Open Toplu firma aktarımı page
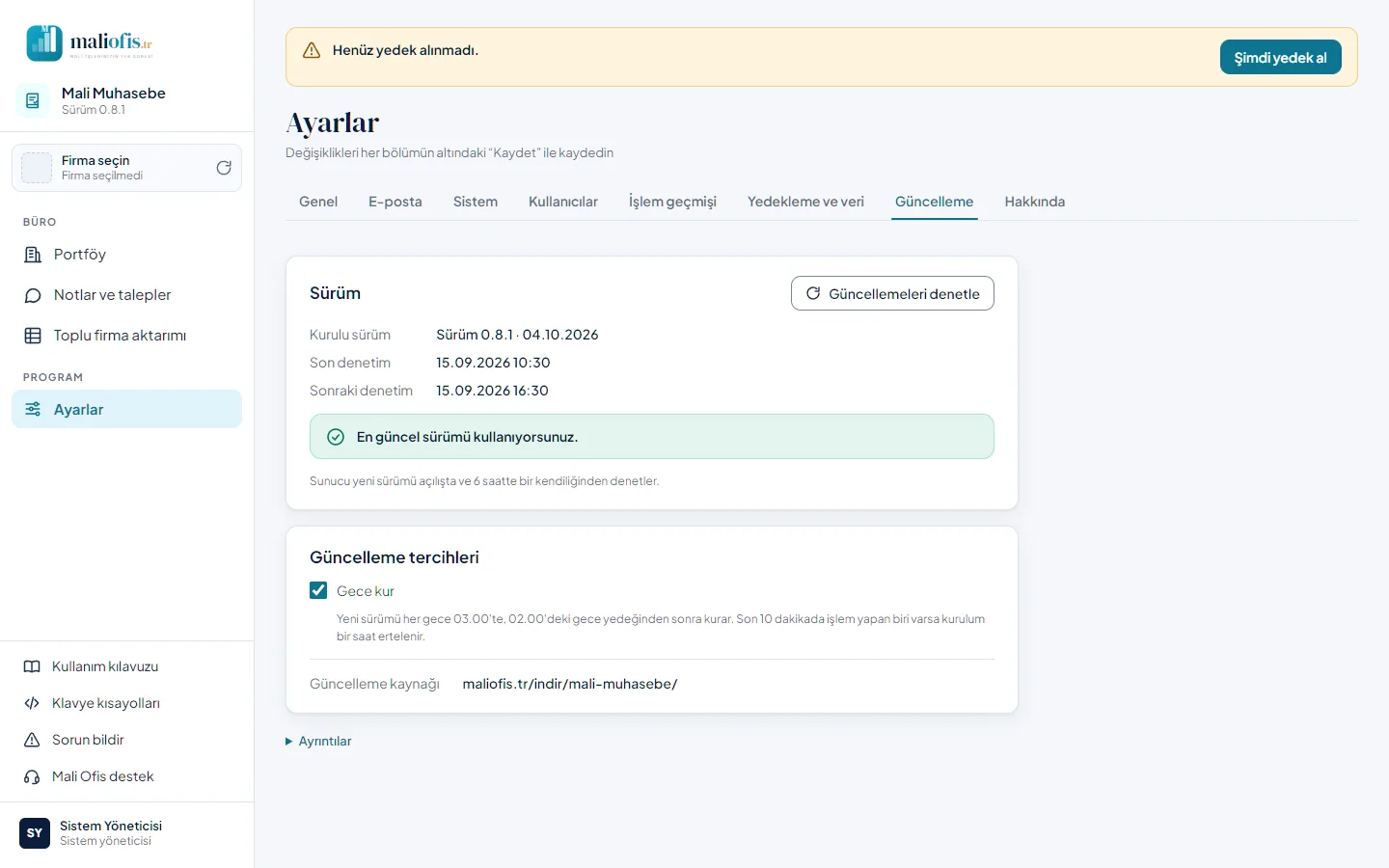This screenshot has width=1389, height=868. (126, 336)
